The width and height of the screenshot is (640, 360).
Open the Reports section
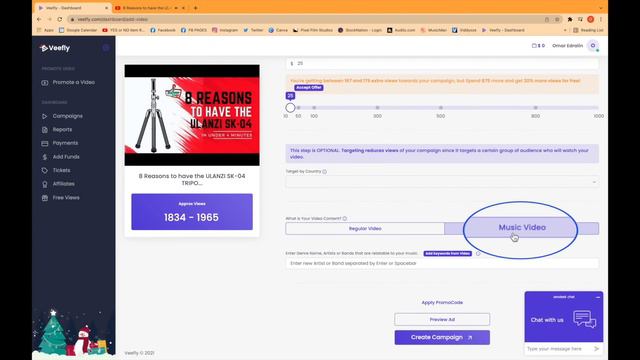(x=62, y=130)
